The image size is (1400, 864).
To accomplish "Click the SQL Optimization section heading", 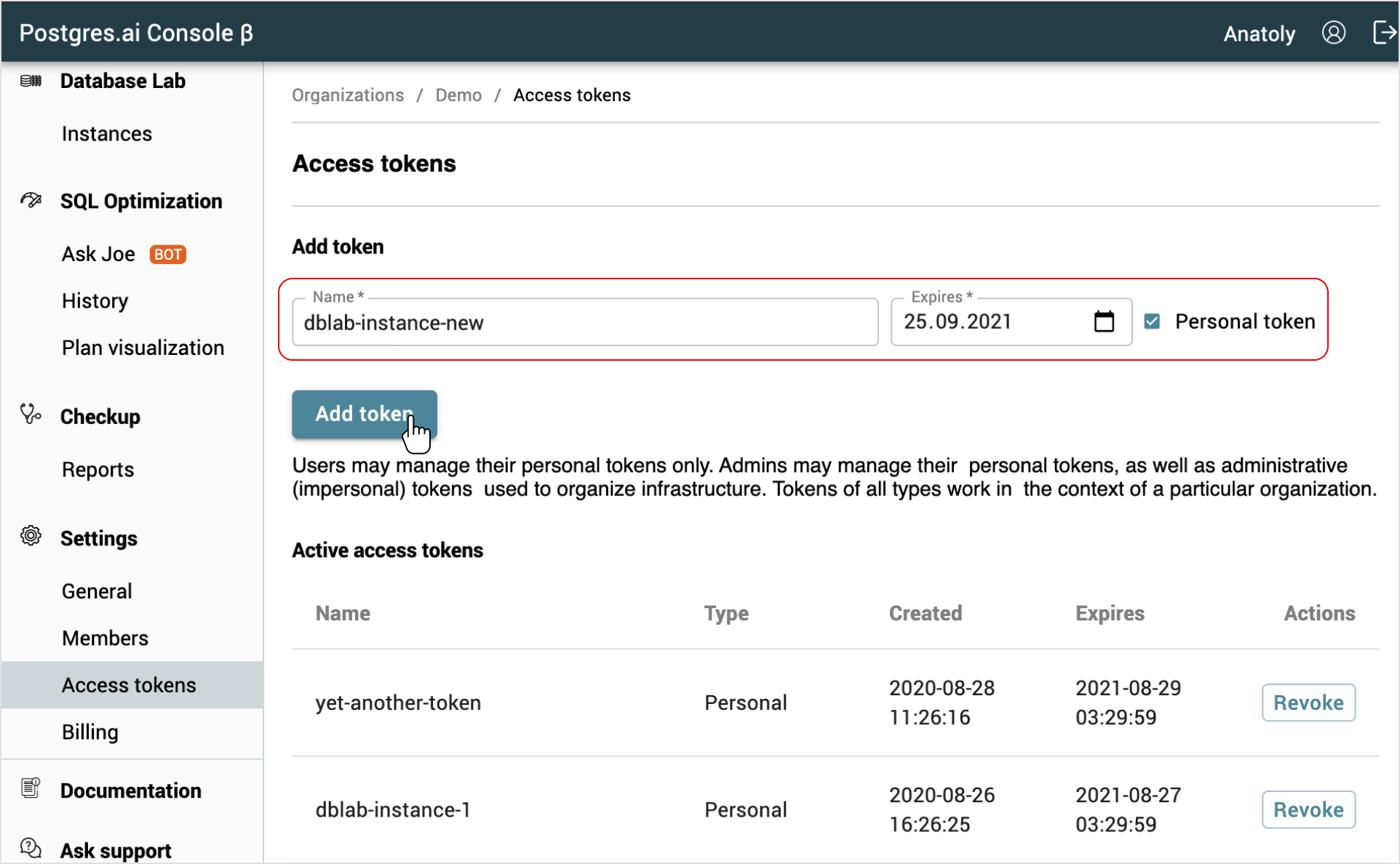I will 141,201.
